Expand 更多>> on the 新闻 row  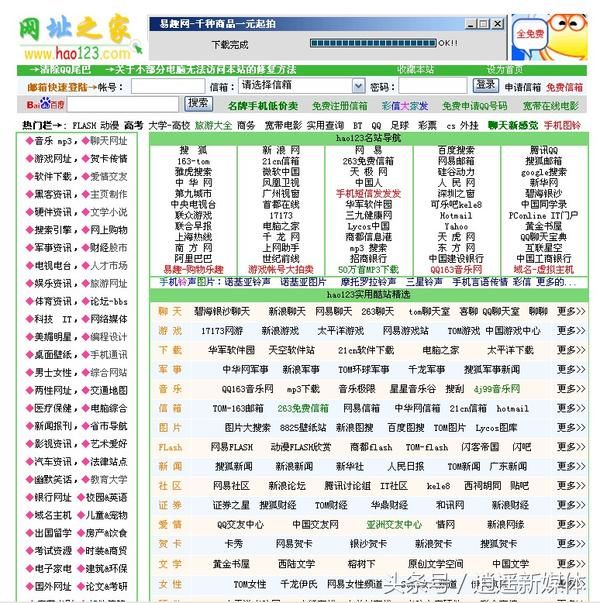tap(571, 466)
